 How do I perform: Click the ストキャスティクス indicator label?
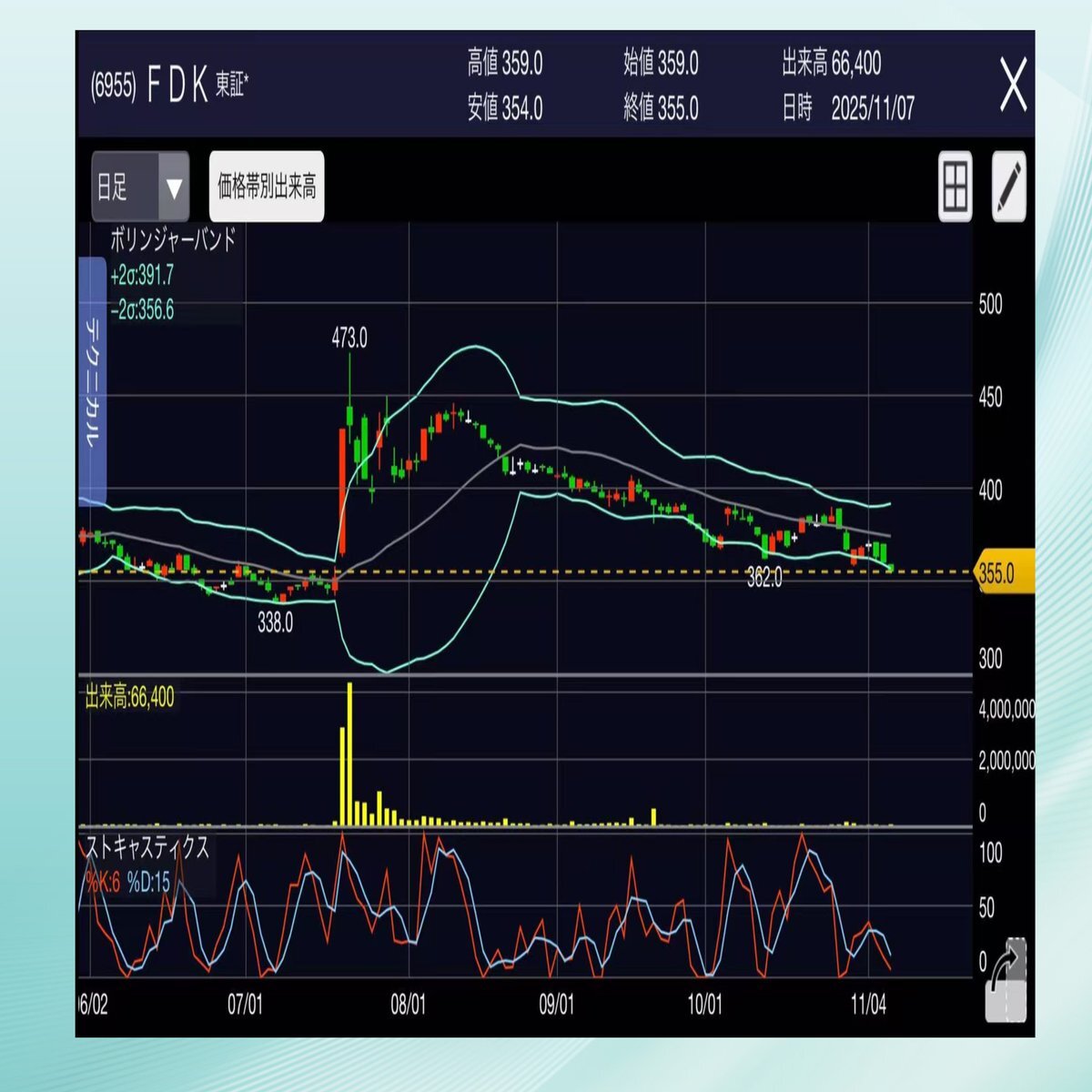pos(147,847)
